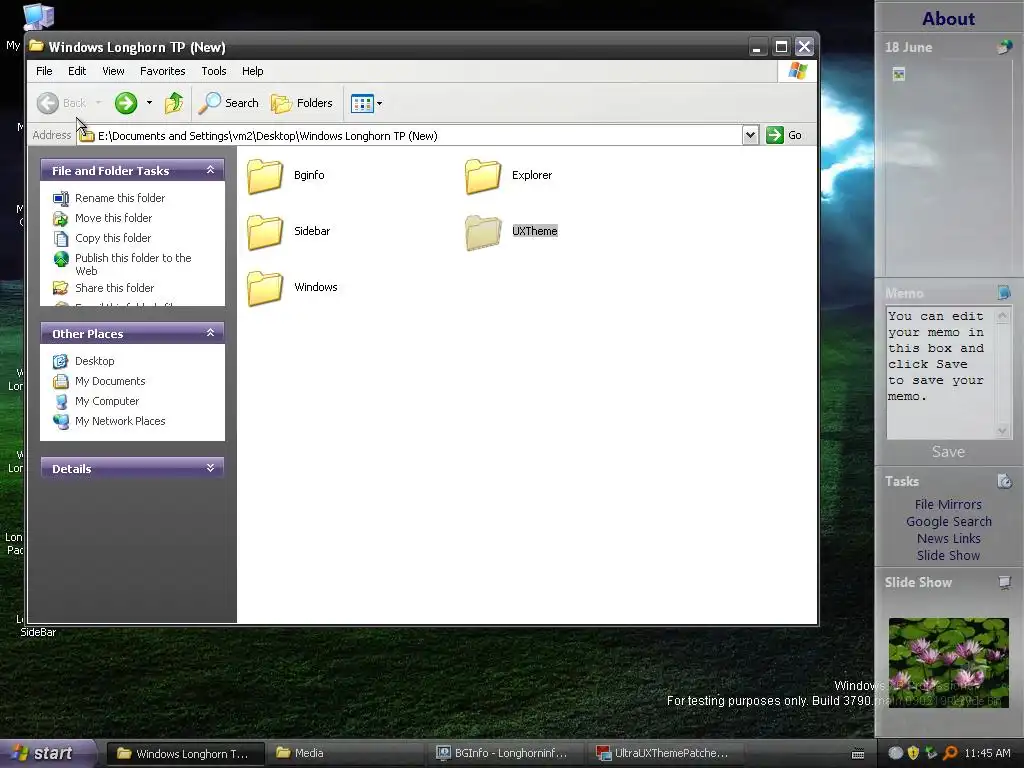Open the Start menu
1024x768 pixels.
tap(44, 753)
